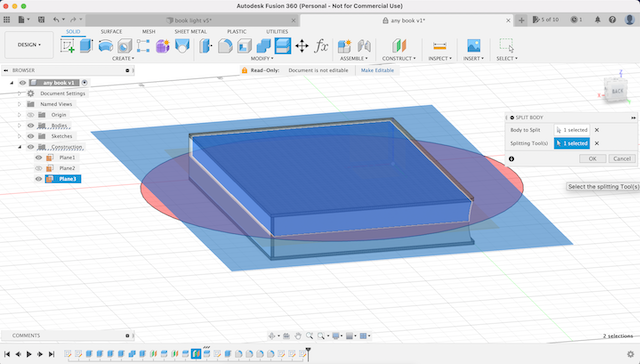The height and width of the screenshot is (364, 640).
Task: Open timeline settings gear
Action: pyautogui.click(x=631, y=354)
